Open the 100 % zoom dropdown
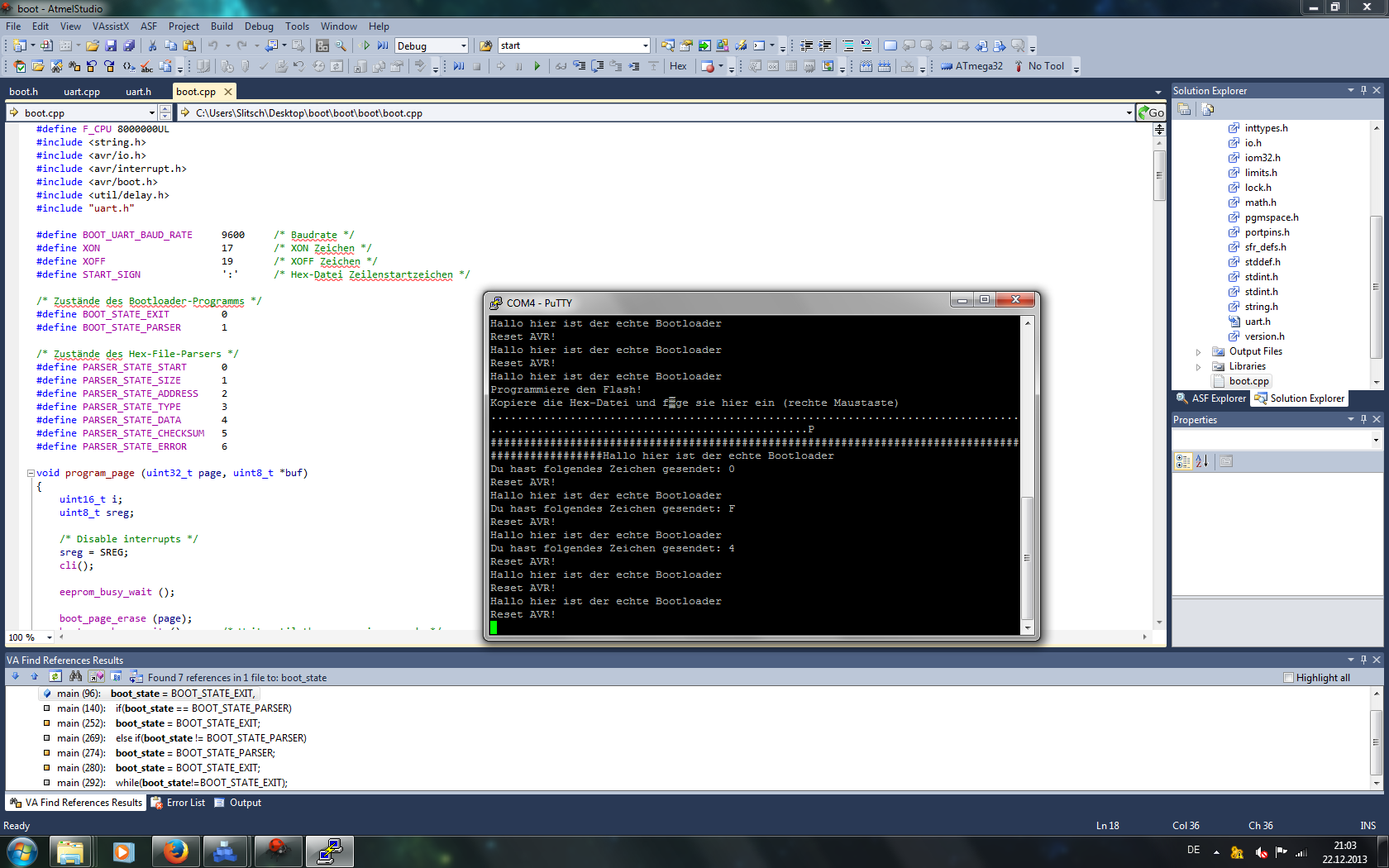The height and width of the screenshot is (868, 1389). (x=50, y=637)
